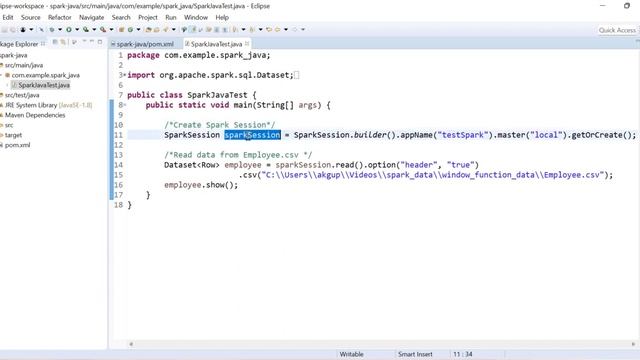Click the employee.show(); code line

click(x=201, y=185)
